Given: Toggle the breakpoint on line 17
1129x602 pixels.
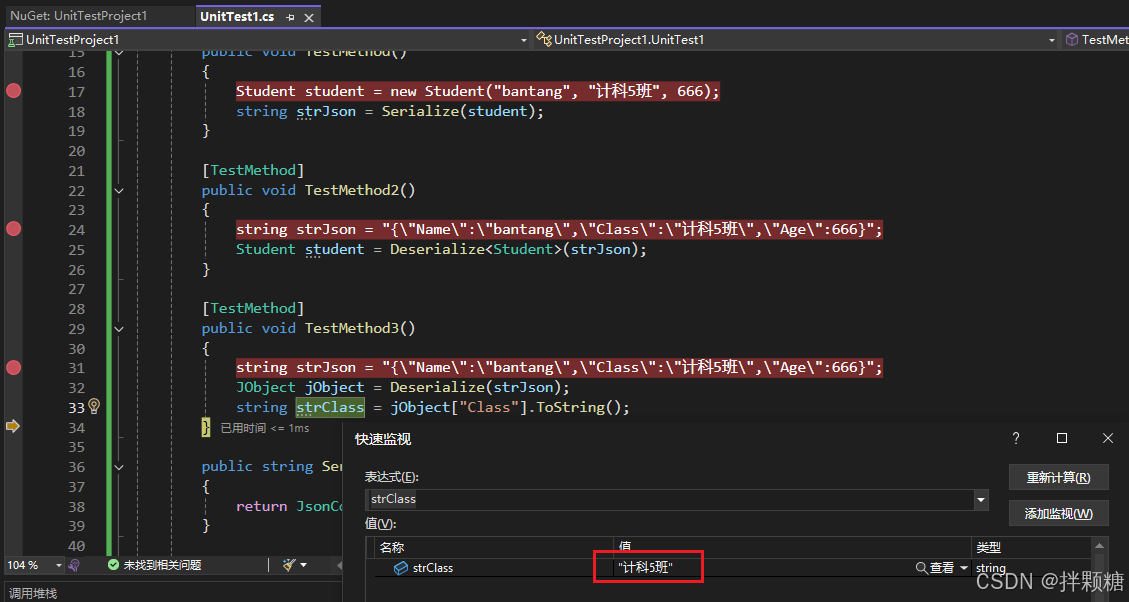Looking at the screenshot, I should (x=14, y=91).
